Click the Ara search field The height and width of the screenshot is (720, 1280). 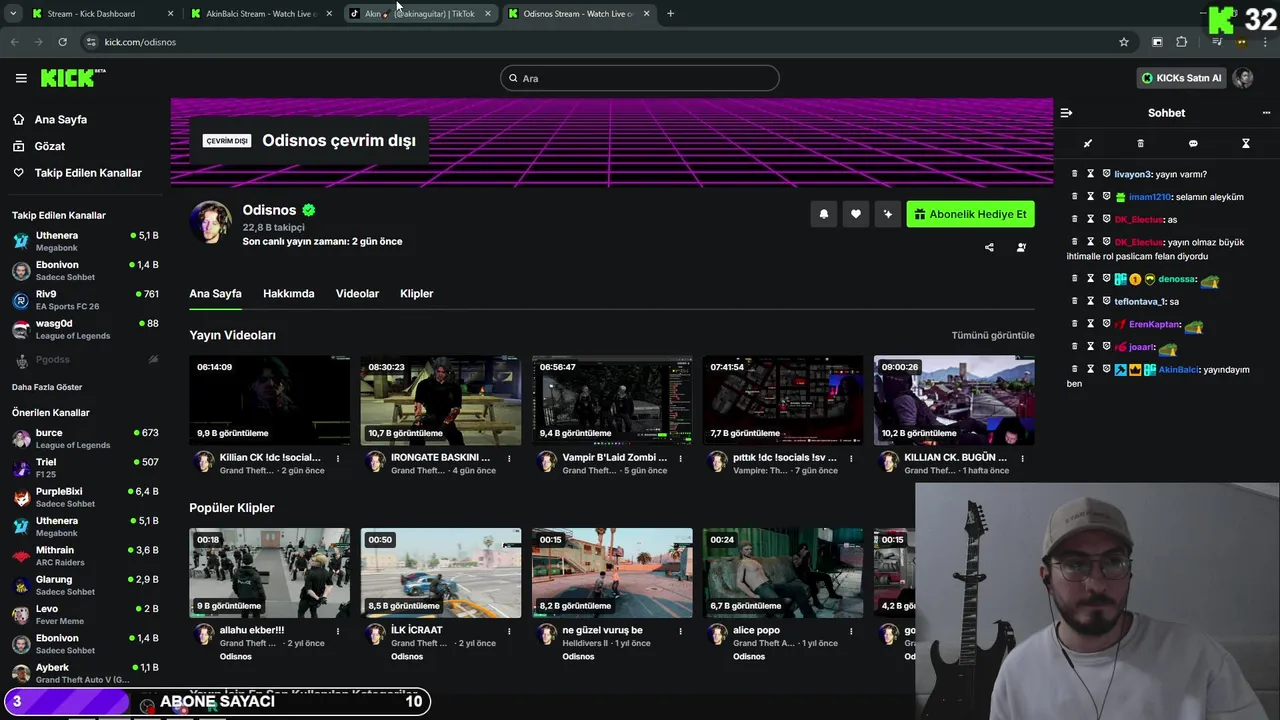[640, 78]
